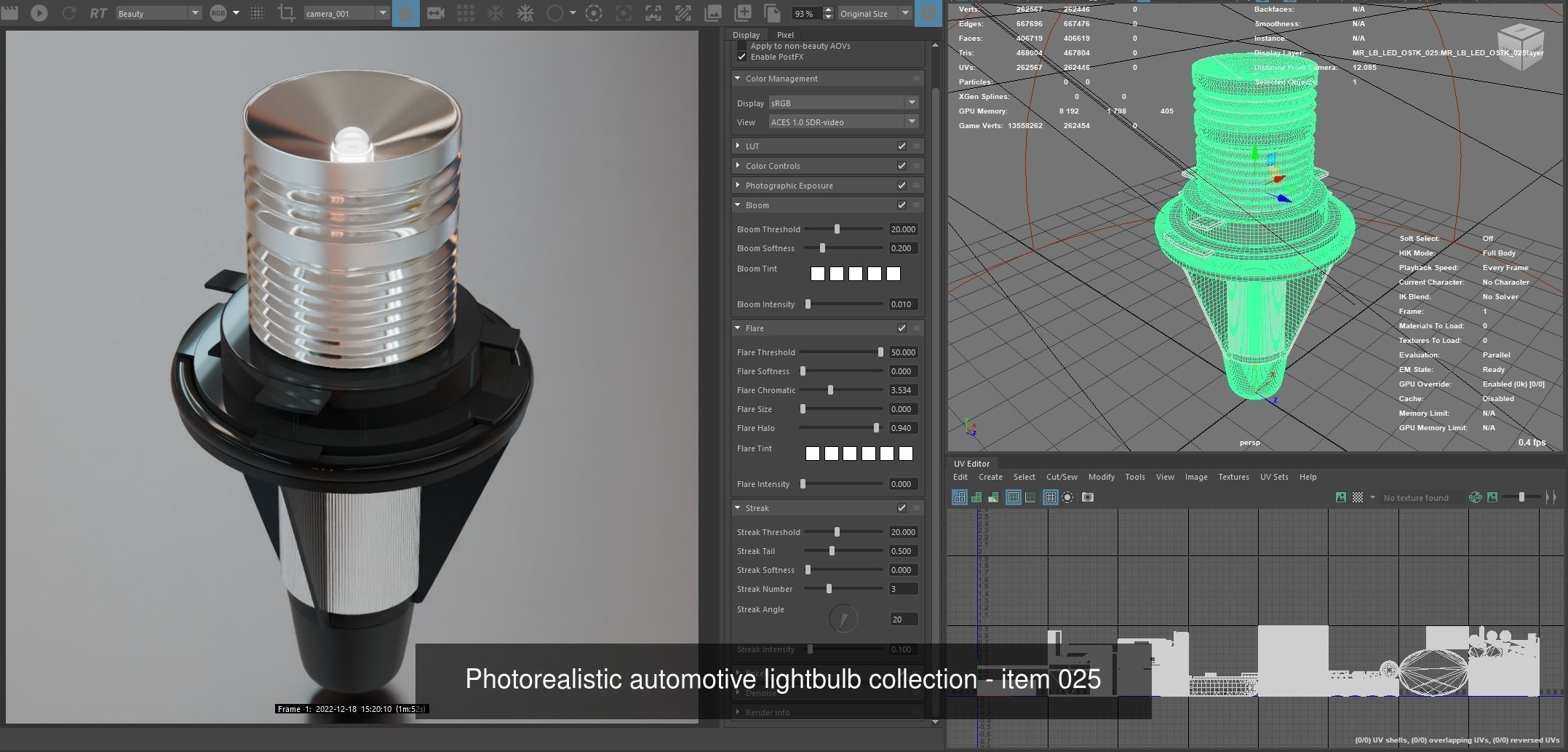Expand the Photographic Exposure section

(x=738, y=186)
